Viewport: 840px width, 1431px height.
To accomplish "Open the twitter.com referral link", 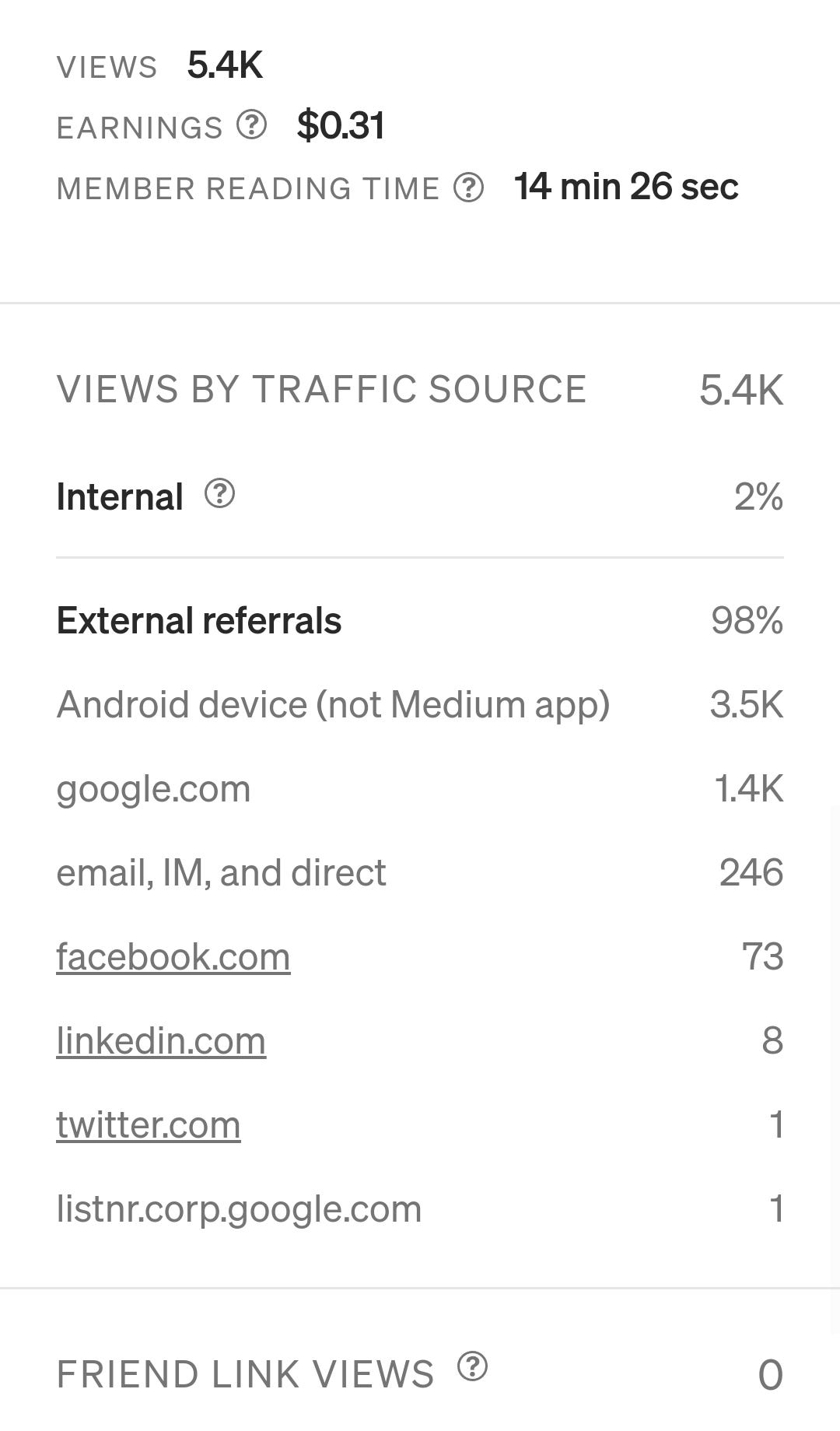I will (148, 1123).
